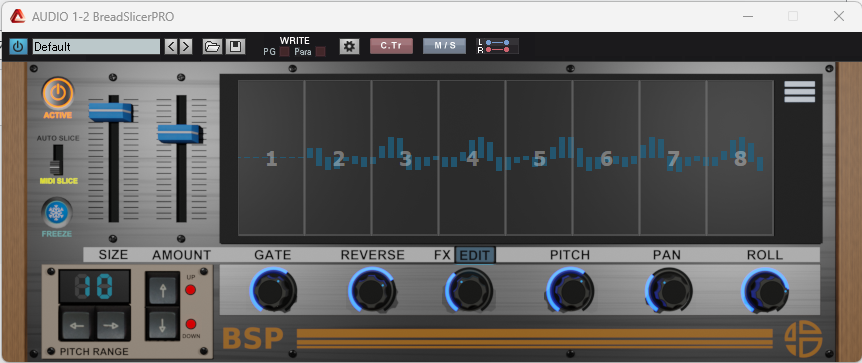Select the previous preset arrow
Screen dimensions: 862x363
pyautogui.click(x=171, y=46)
